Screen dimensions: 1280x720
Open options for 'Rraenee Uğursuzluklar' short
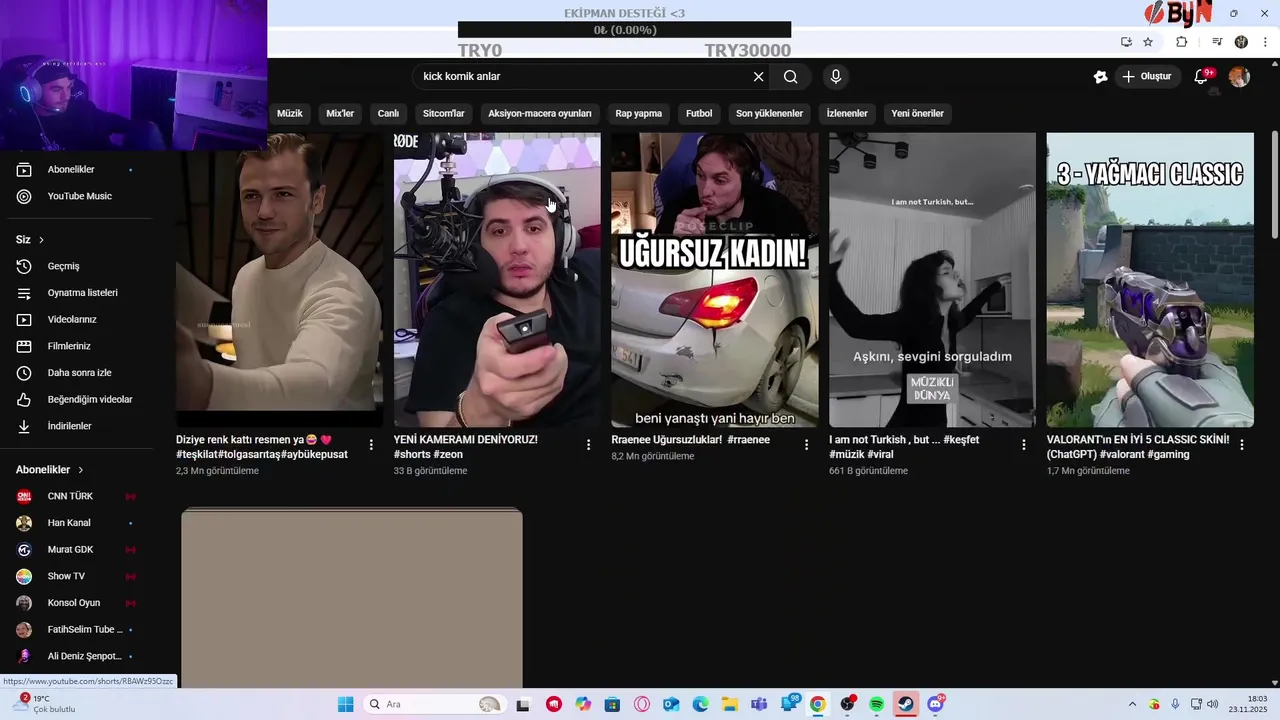click(806, 445)
